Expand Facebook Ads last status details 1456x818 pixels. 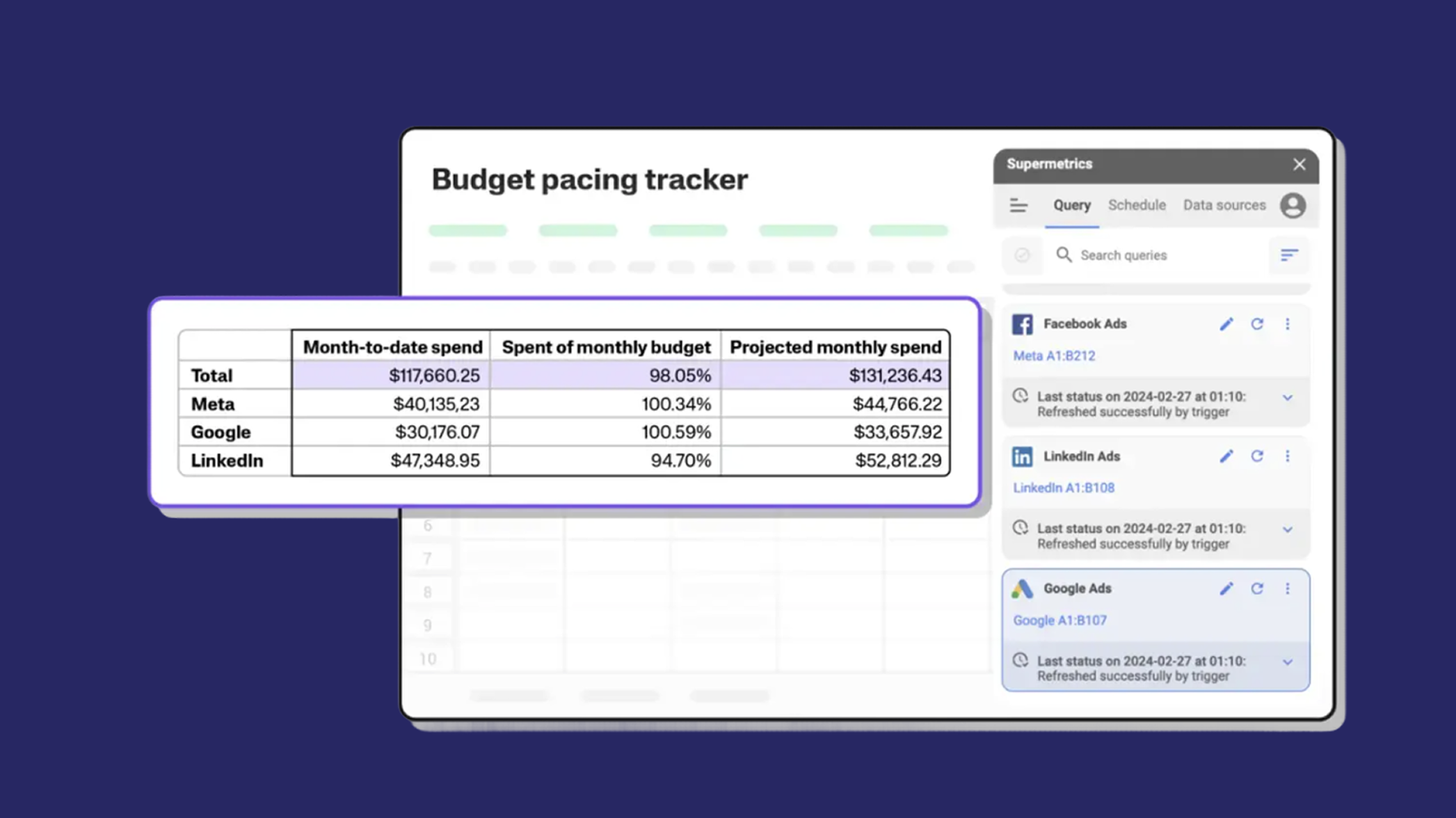click(1287, 398)
